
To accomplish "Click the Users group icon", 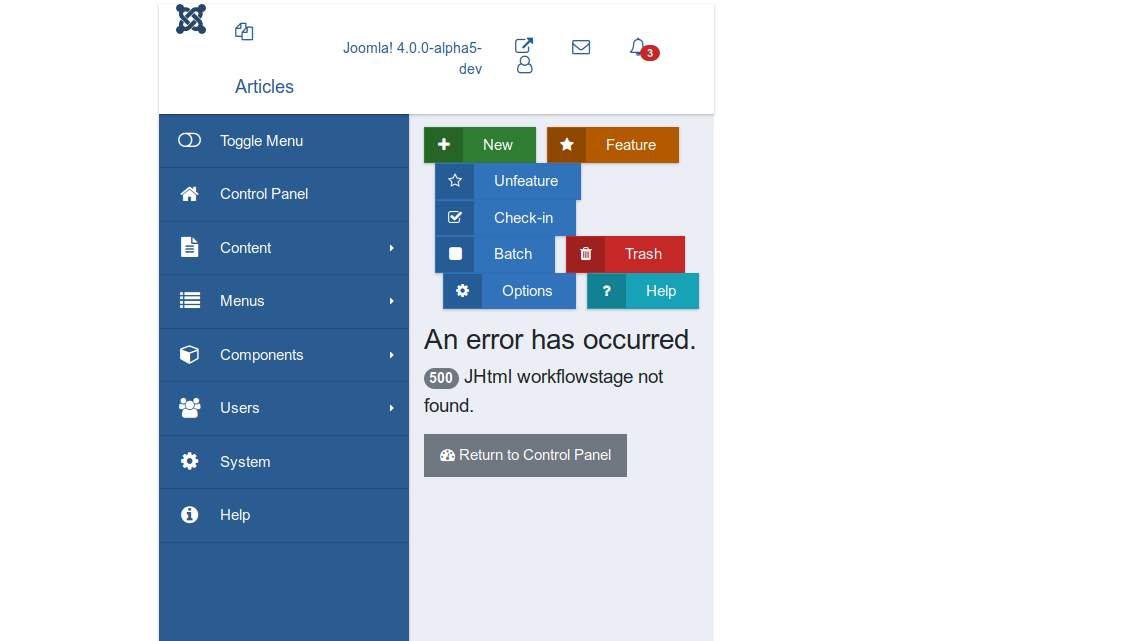I will pyautogui.click(x=190, y=408).
